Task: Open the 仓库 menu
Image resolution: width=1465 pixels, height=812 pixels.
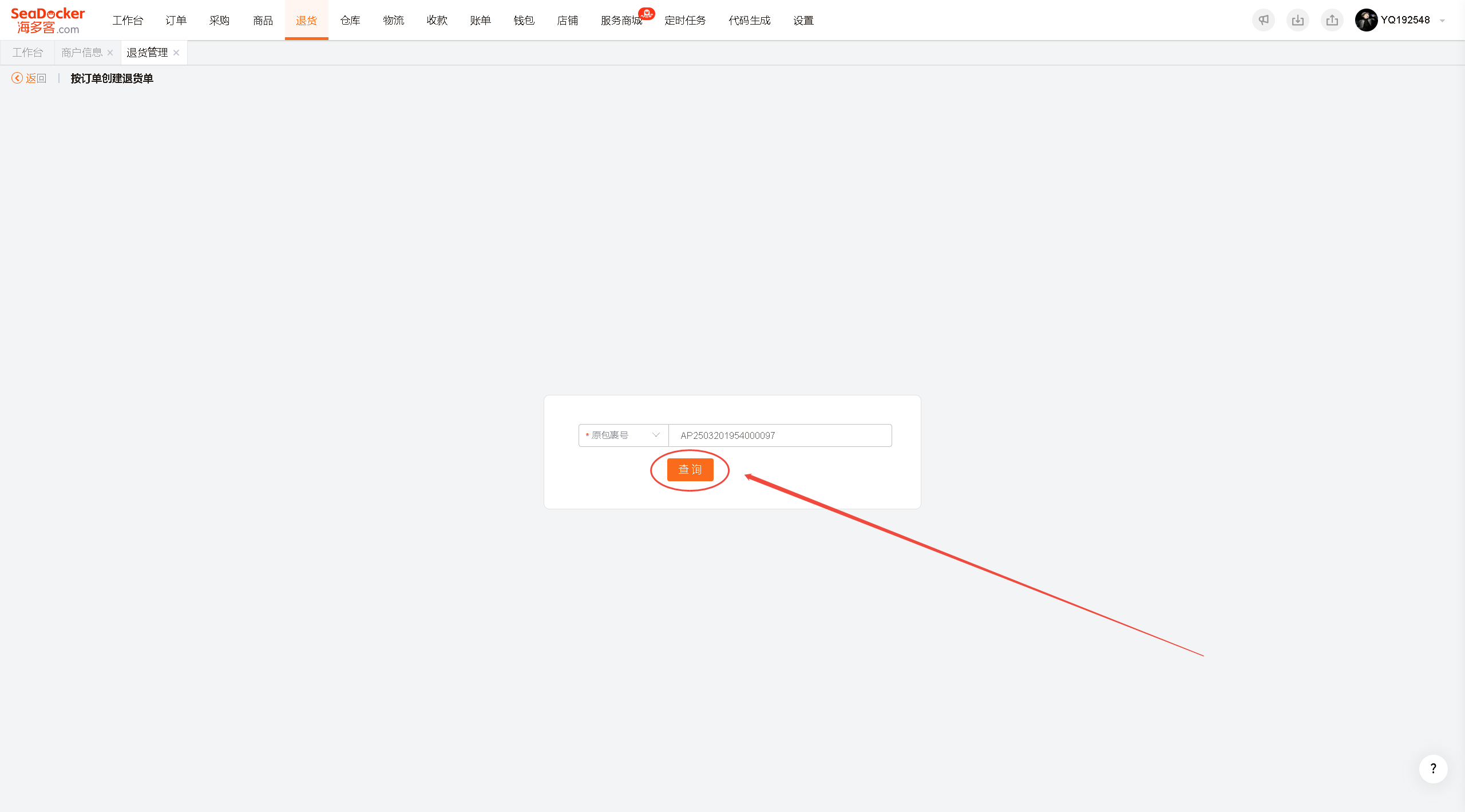Action: 350,21
